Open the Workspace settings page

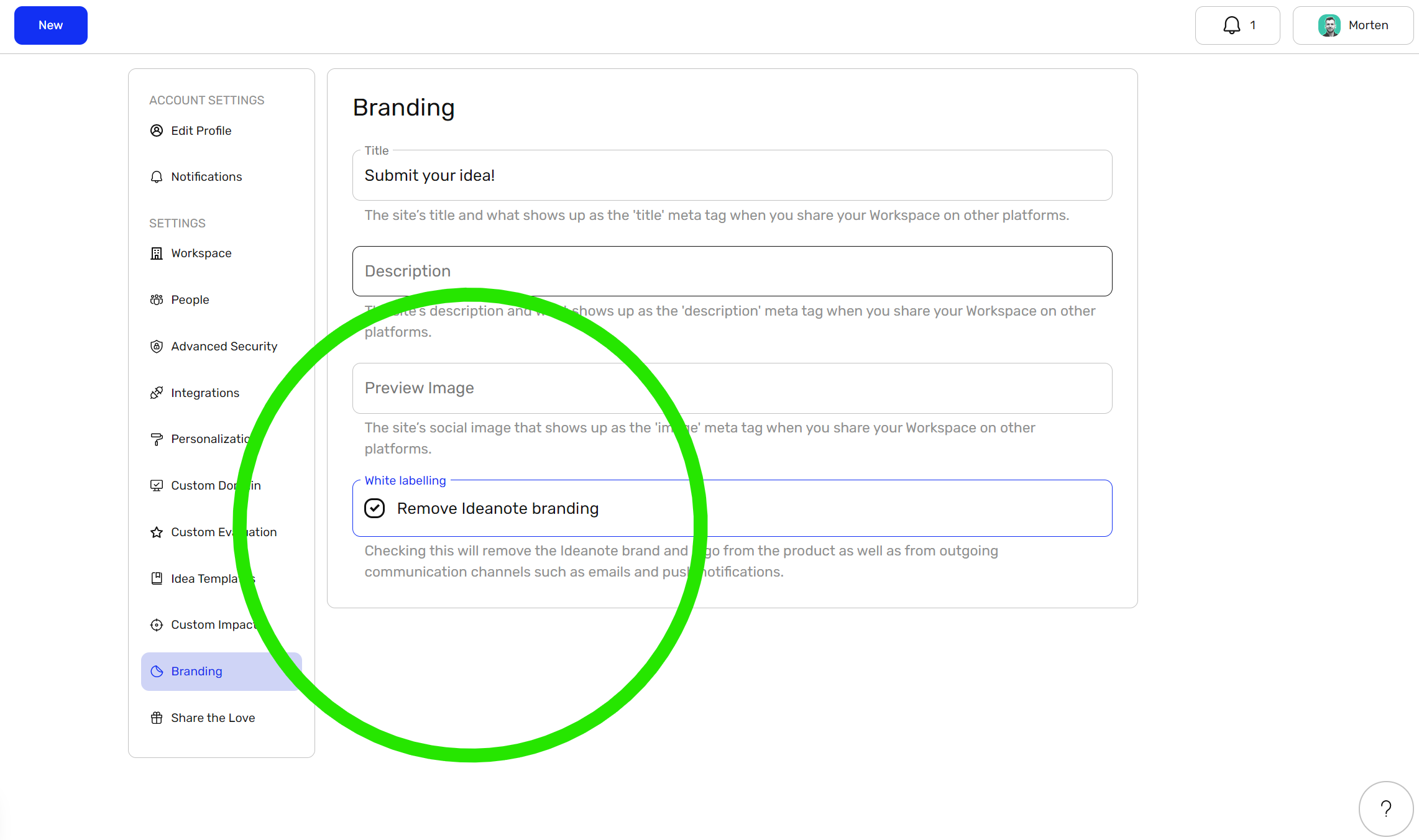pos(221,253)
